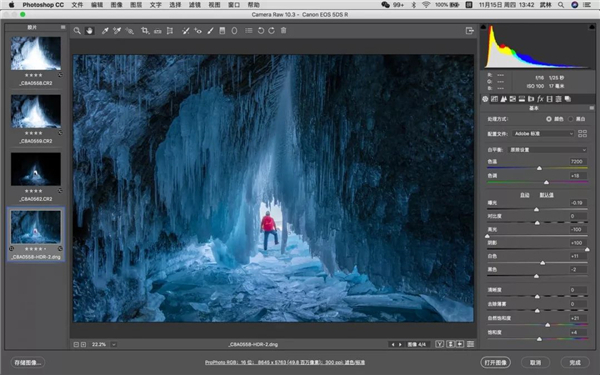Select the Color treatment radio button

(549, 119)
